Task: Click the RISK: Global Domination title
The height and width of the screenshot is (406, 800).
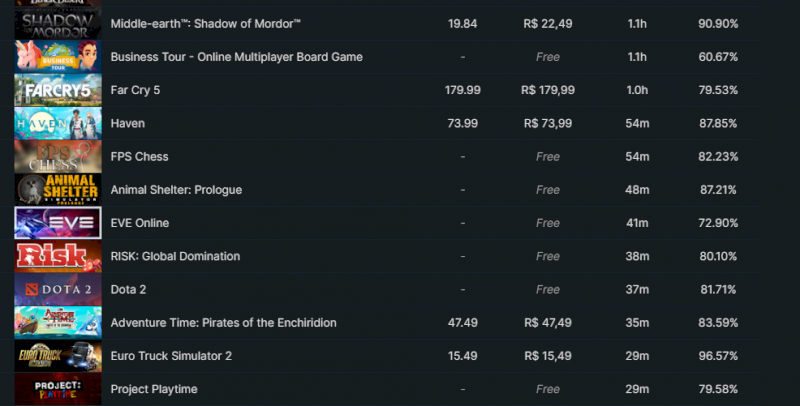Action: tap(176, 256)
